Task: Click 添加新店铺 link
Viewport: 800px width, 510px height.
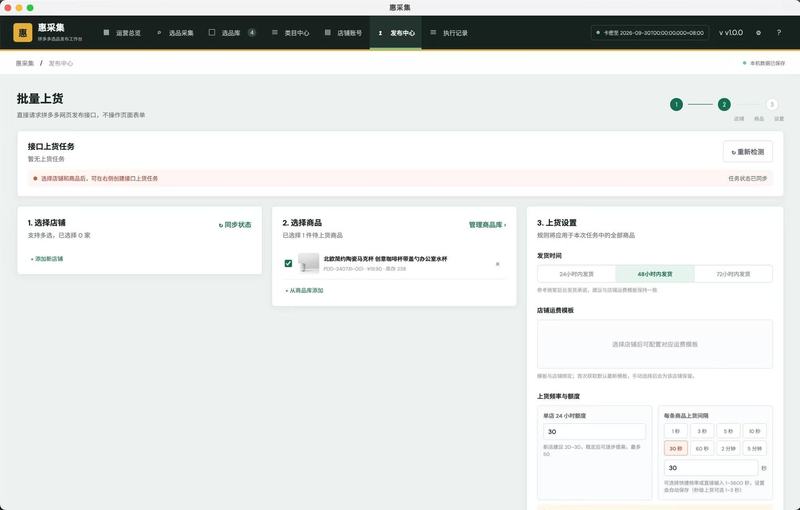Action: (47, 259)
